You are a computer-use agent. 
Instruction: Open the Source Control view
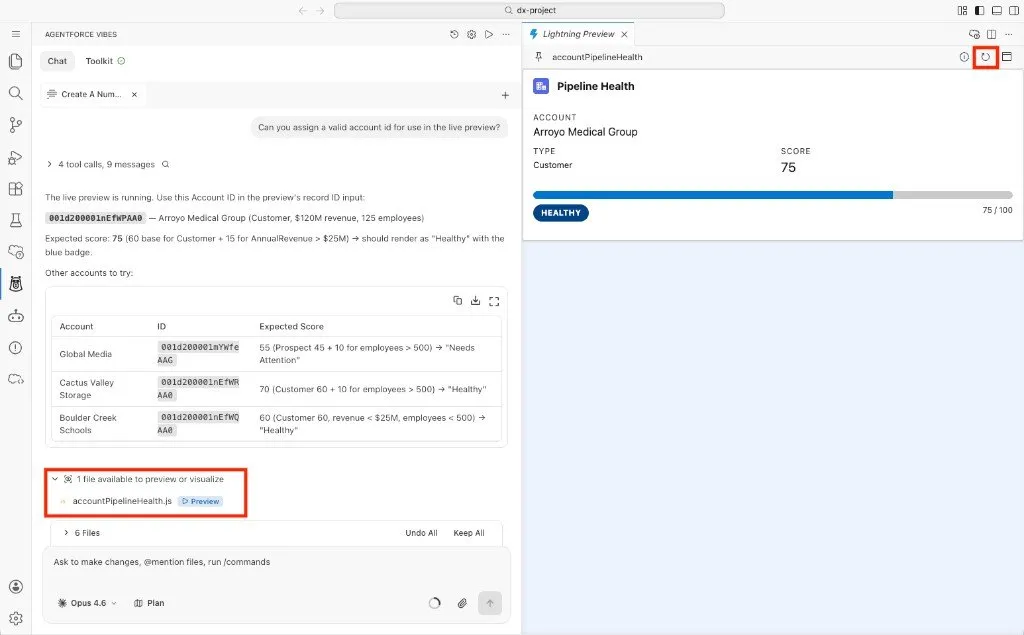[x=16, y=125]
